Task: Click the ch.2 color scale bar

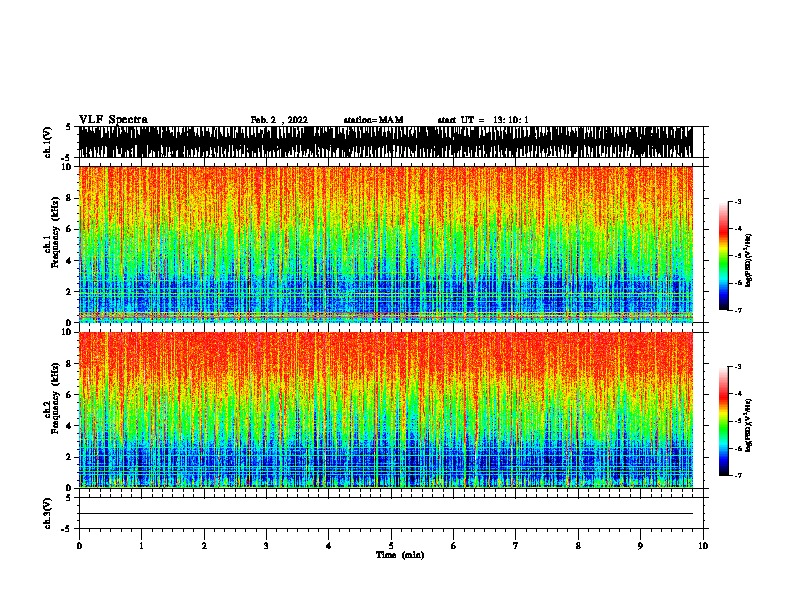Action: click(x=724, y=421)
